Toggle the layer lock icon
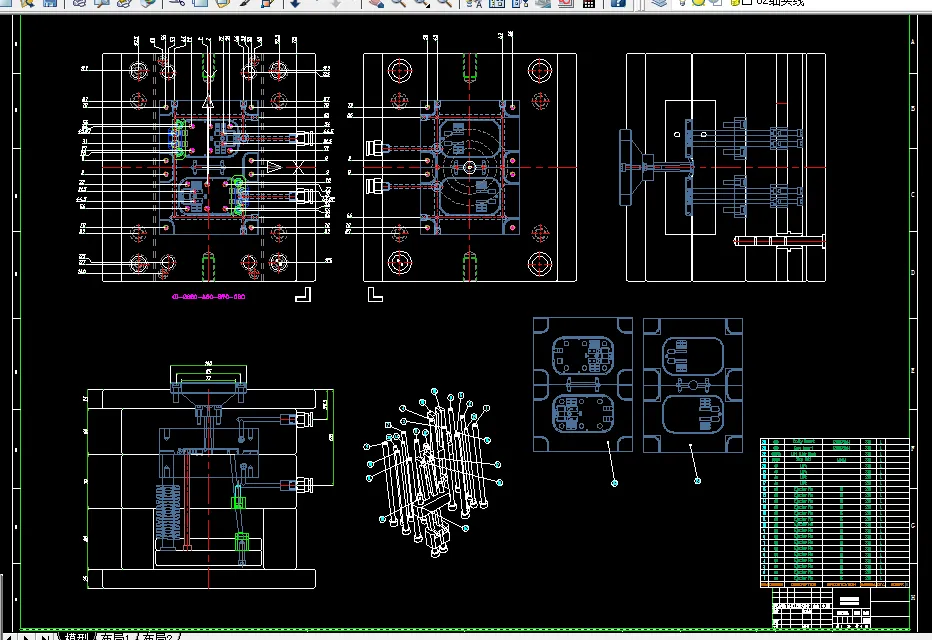The image size is (932, 640). 735,3
